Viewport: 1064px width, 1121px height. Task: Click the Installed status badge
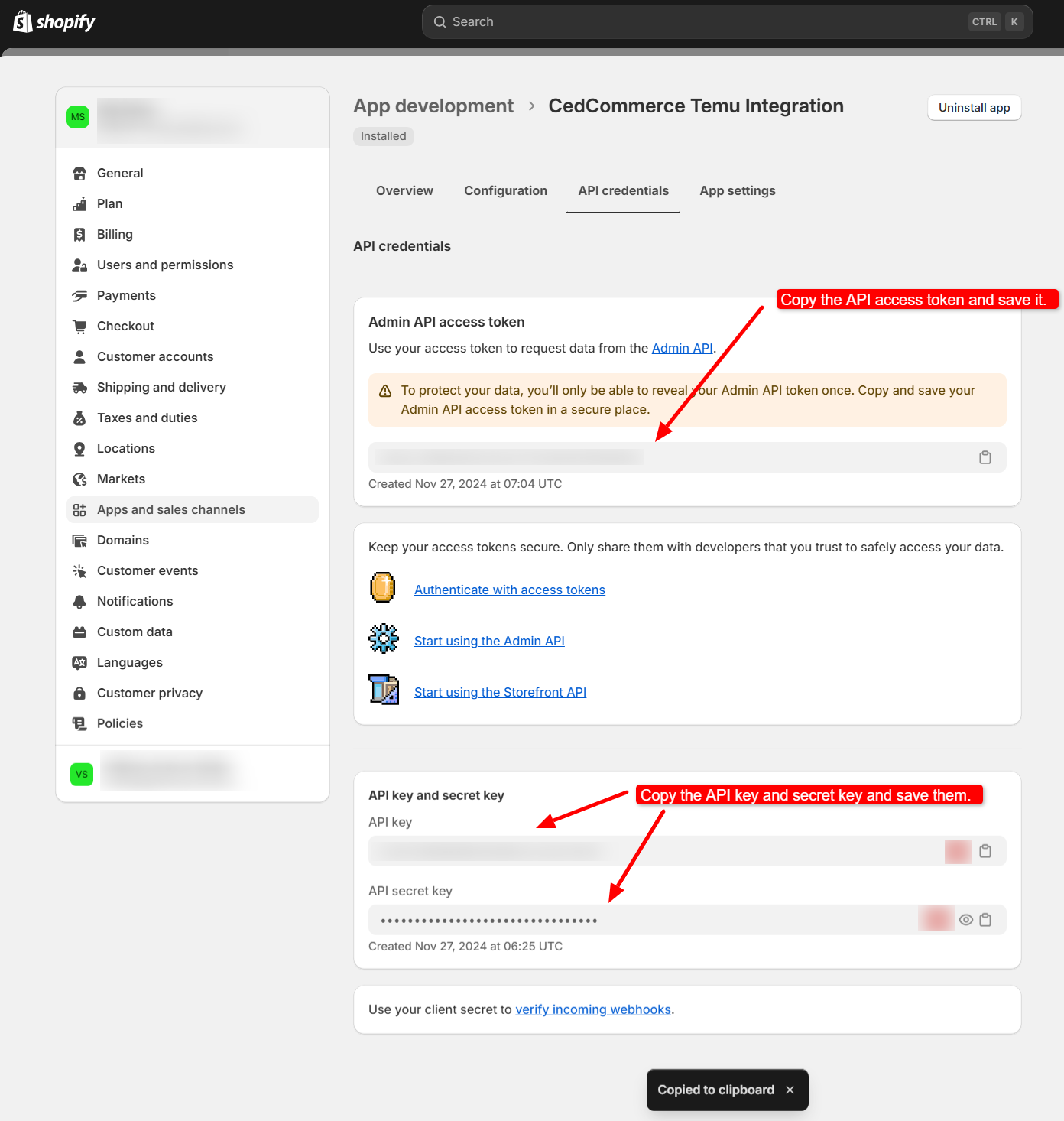384,136
